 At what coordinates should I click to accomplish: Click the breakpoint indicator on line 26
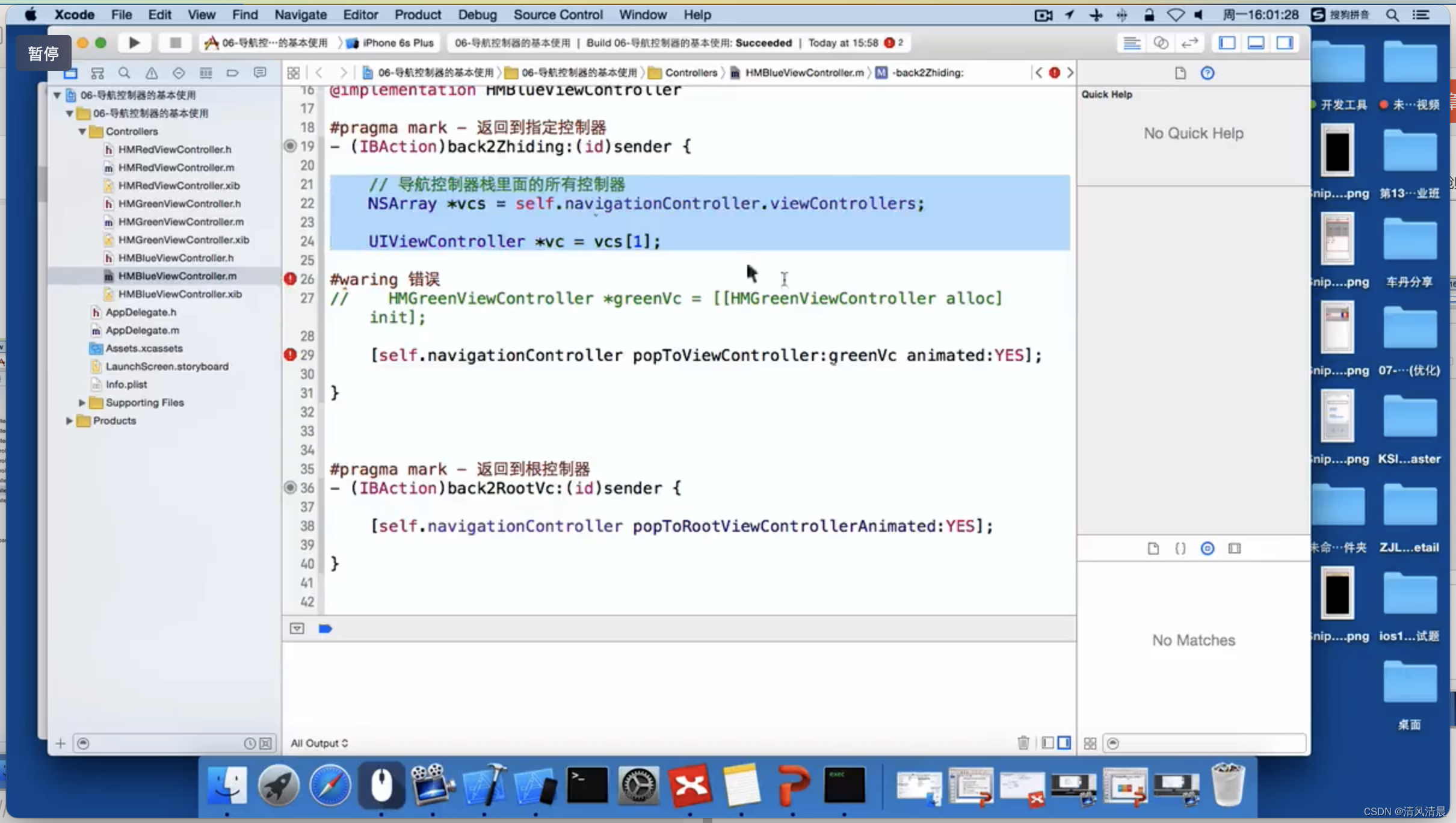tap(290, 278)
